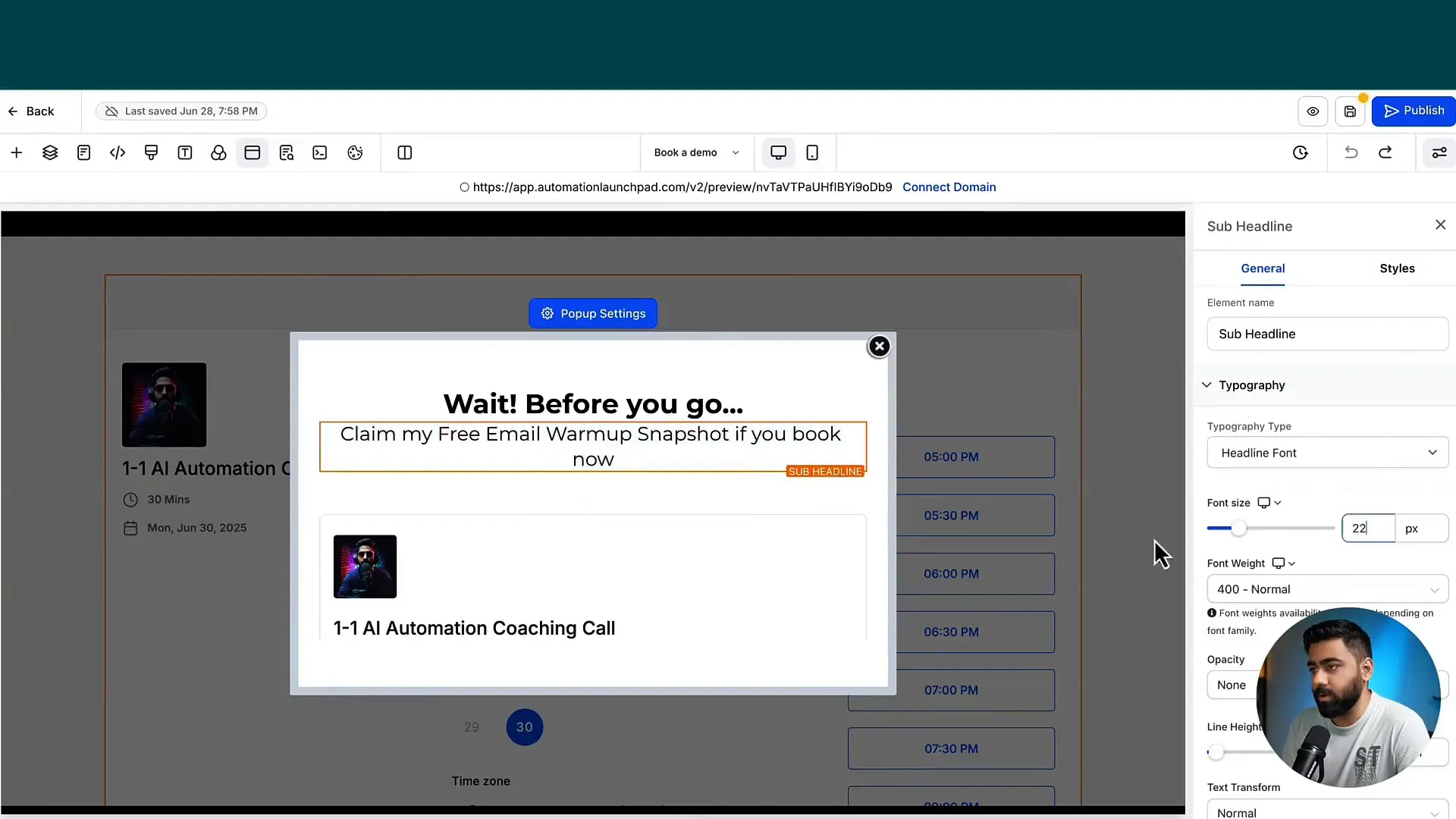Select the popup window icon
This screenshot has height=819, width=1456.
click(x=253, y=152)
